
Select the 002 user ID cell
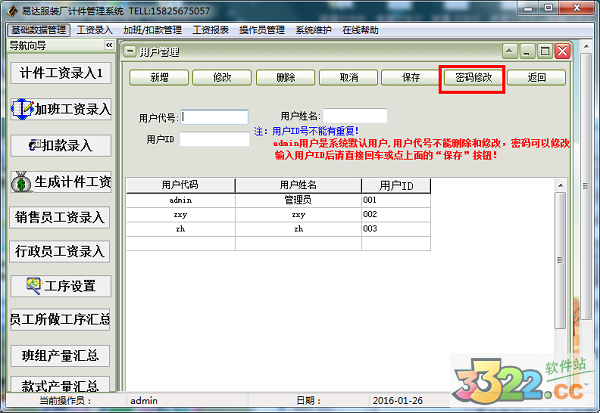coord(396,215)
